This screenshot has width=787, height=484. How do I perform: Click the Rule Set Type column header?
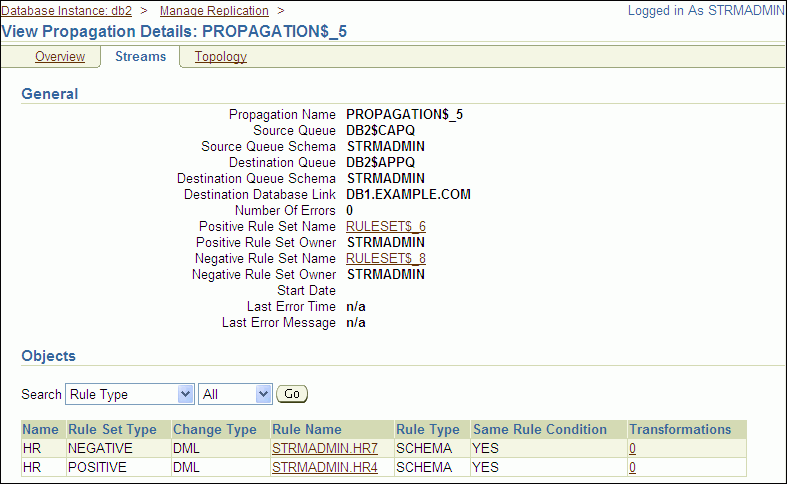coord(112,430)
